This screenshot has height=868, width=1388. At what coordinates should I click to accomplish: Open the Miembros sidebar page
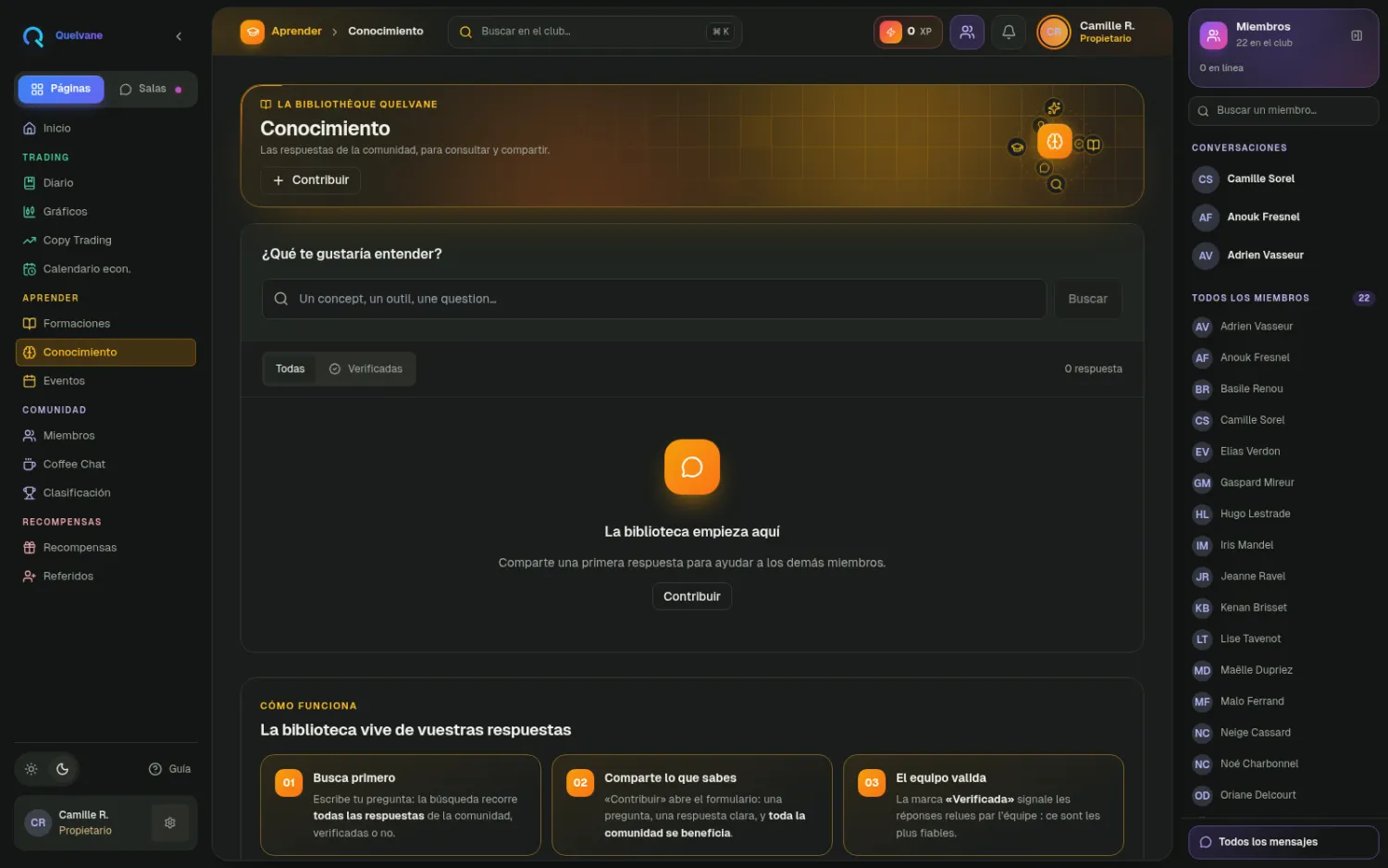point(105,436)
